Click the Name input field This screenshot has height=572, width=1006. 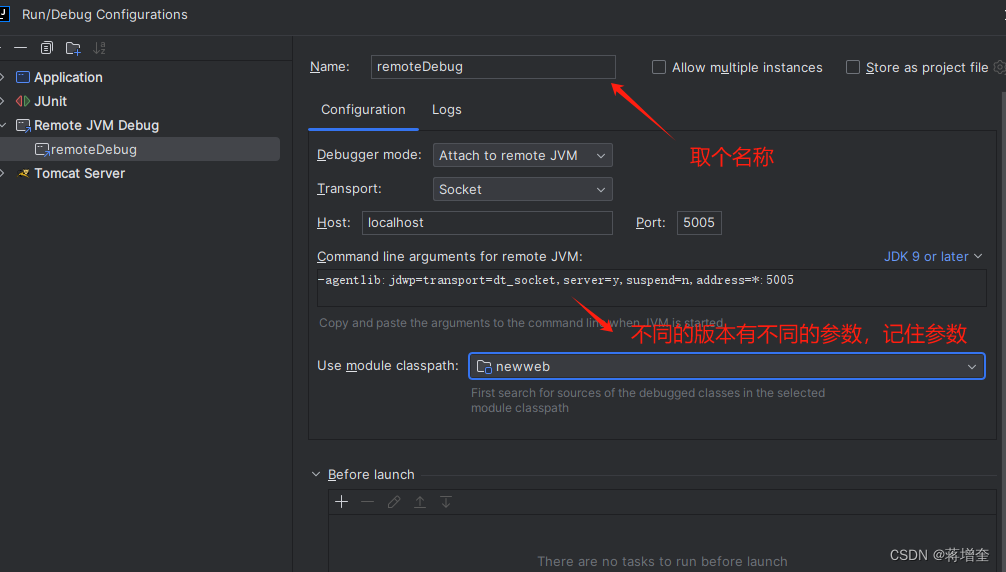493,67
